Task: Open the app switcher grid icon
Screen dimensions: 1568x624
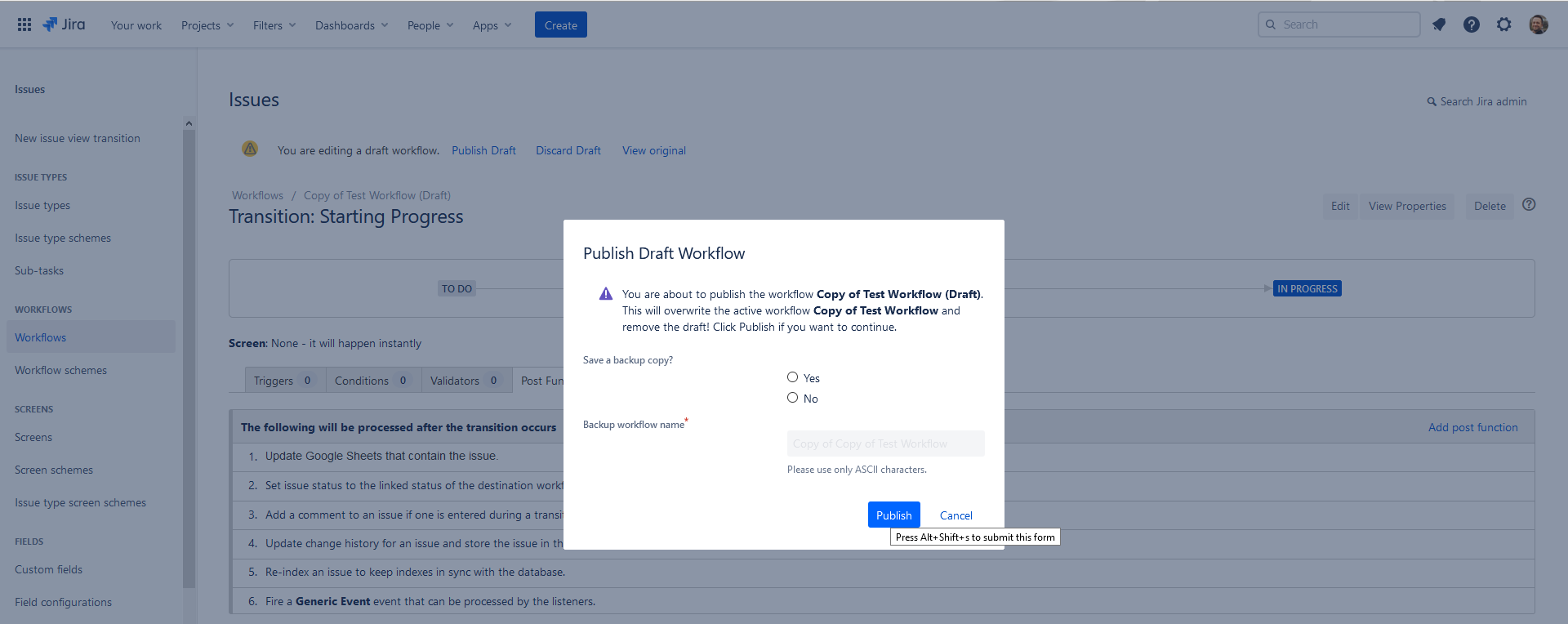Action: 24,25
